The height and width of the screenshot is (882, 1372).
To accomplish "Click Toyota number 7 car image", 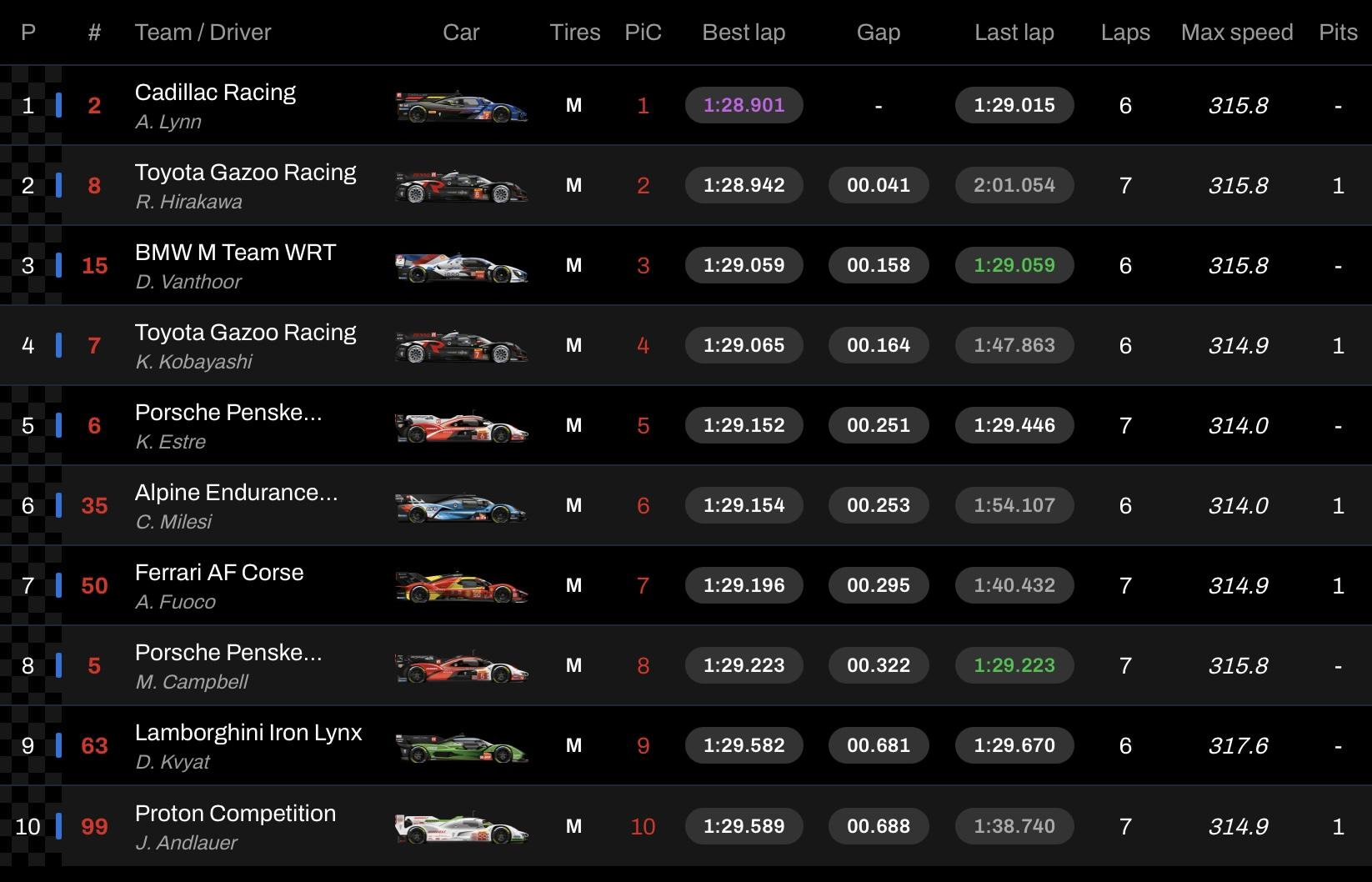I will tap(461, 346).
